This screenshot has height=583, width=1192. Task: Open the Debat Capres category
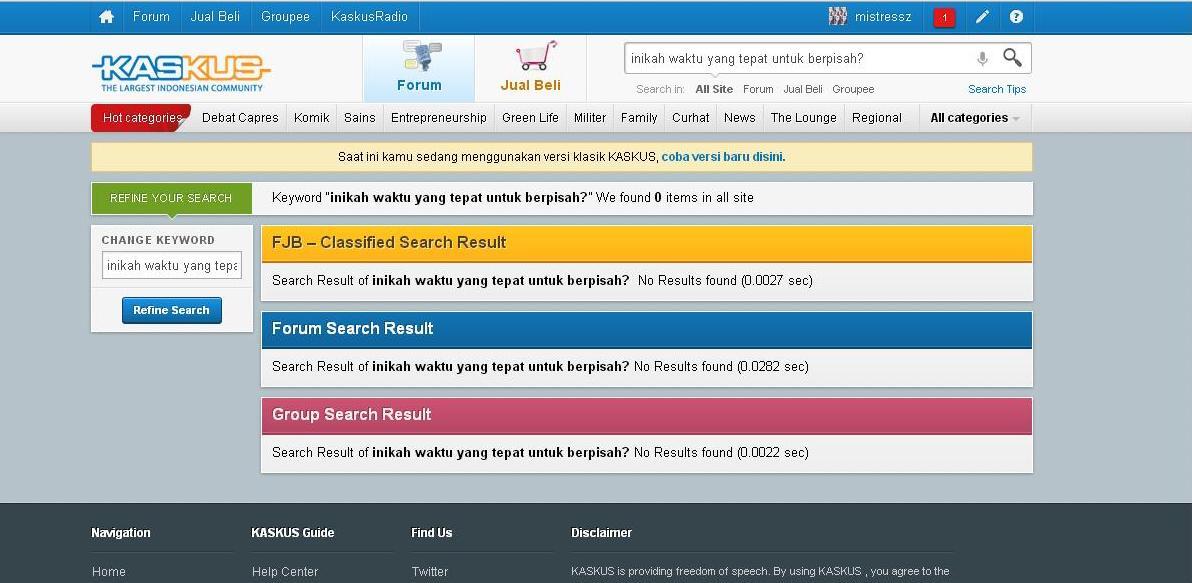click(x=240, y=118)
